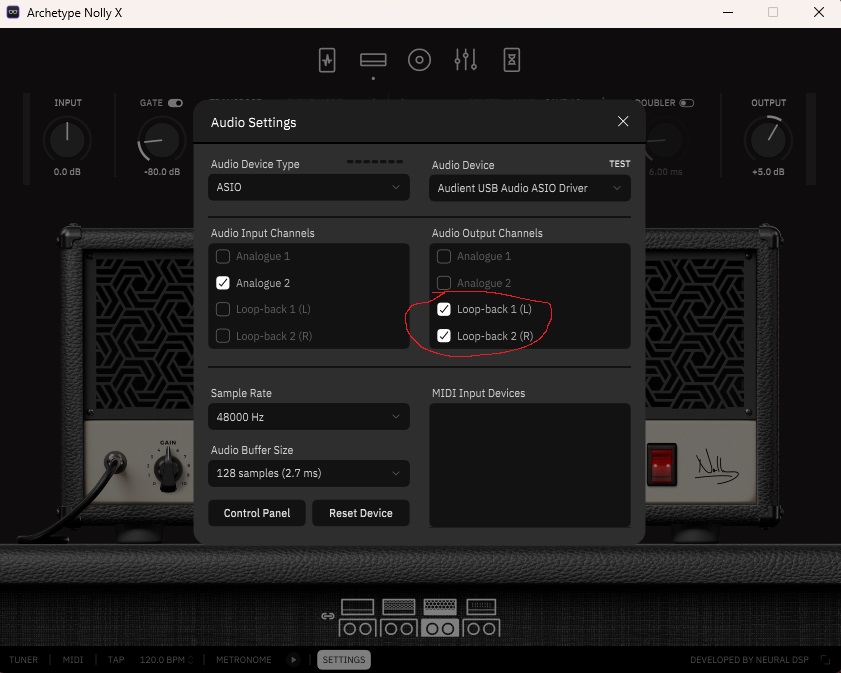This screenshot has width=841, height=673.
Task: Toggle the DOUBLER switch
Action: pos(687,103)
